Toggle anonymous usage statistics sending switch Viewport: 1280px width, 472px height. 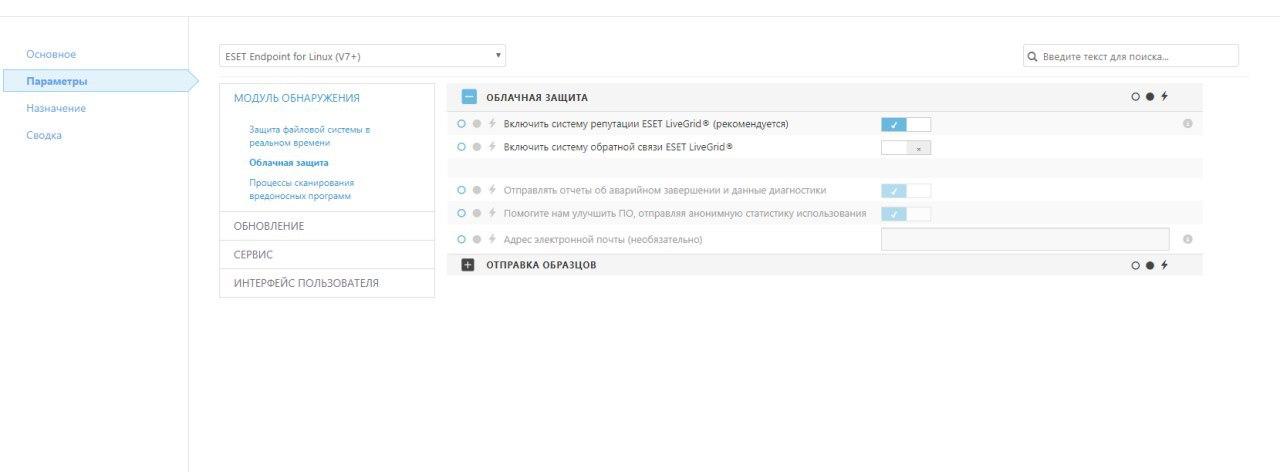tap(906, 213)
